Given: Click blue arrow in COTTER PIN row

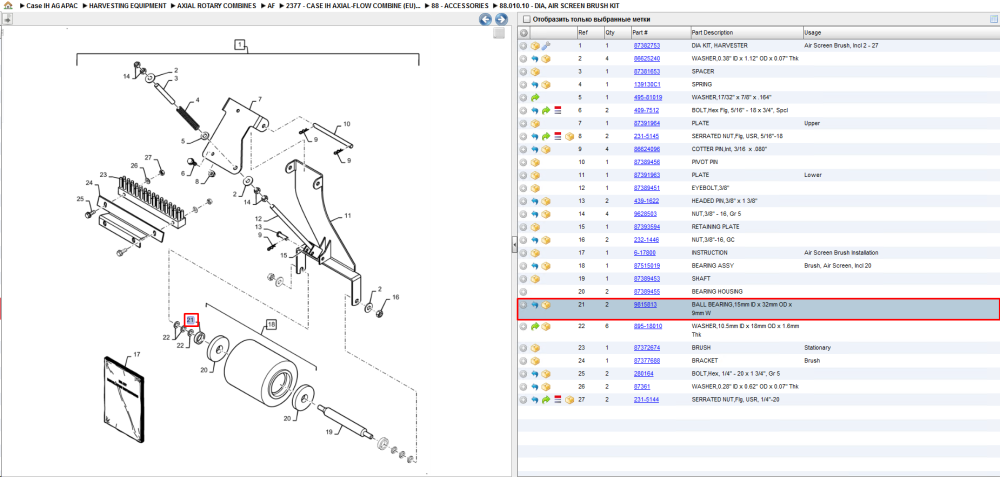Looking at the screenshot, I should pos(535,149).
